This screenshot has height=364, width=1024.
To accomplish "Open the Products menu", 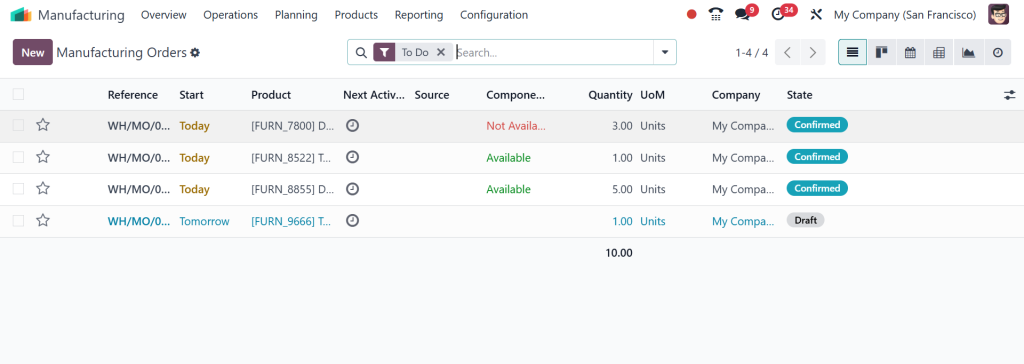I will [356, 14].
